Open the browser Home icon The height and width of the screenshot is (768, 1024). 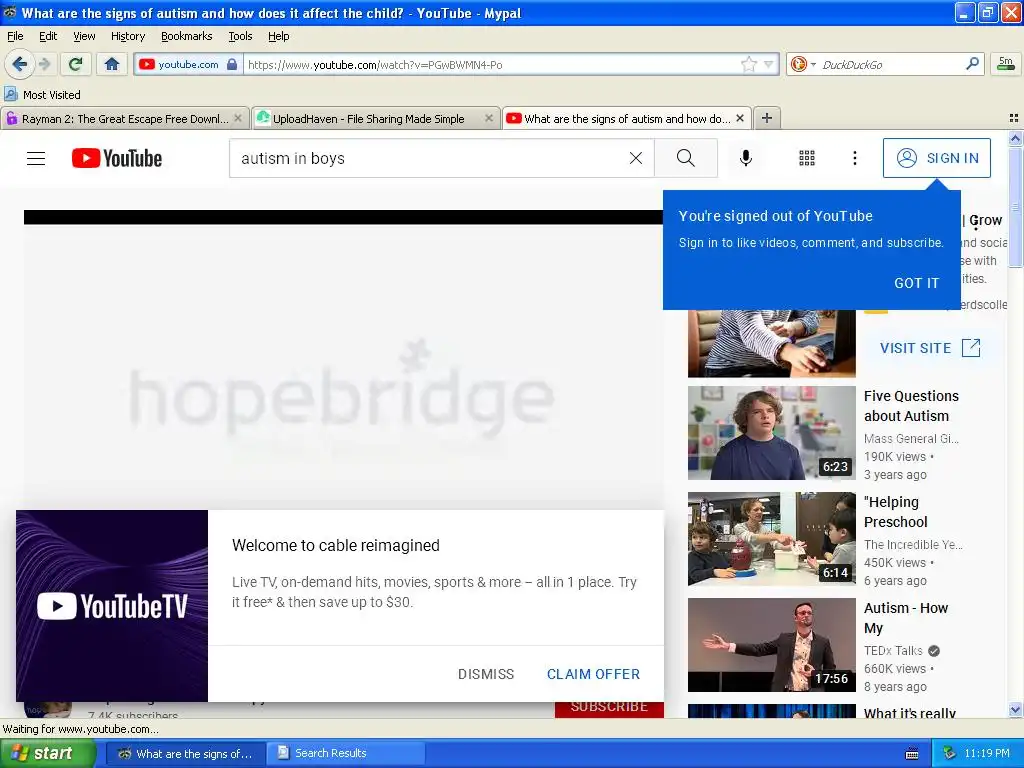(112, 64)
